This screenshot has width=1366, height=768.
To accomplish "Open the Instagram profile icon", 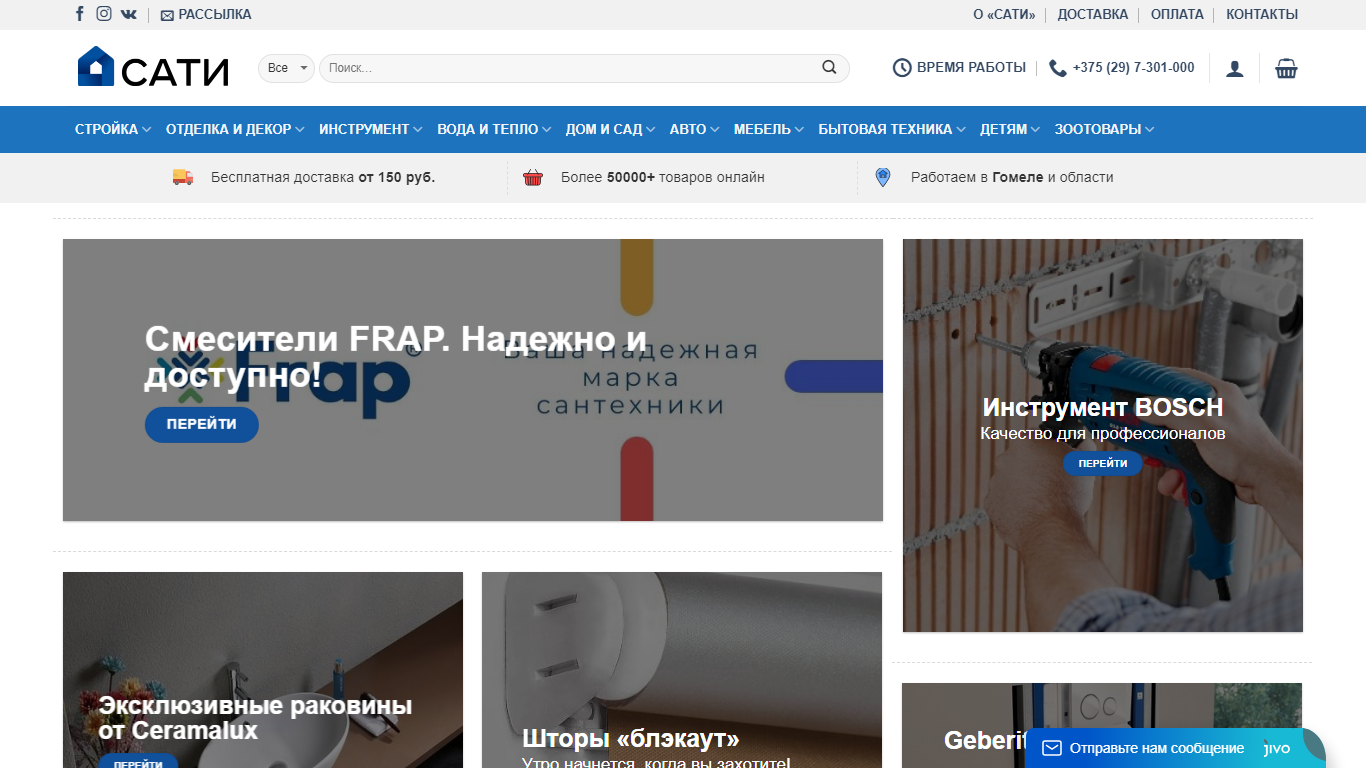I will (x=104, y=14).
